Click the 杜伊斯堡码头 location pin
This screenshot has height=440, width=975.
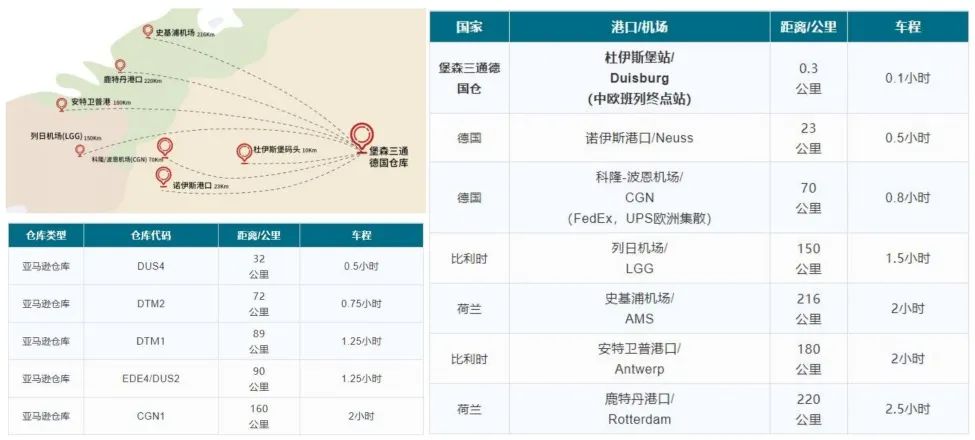click(243, 152)
